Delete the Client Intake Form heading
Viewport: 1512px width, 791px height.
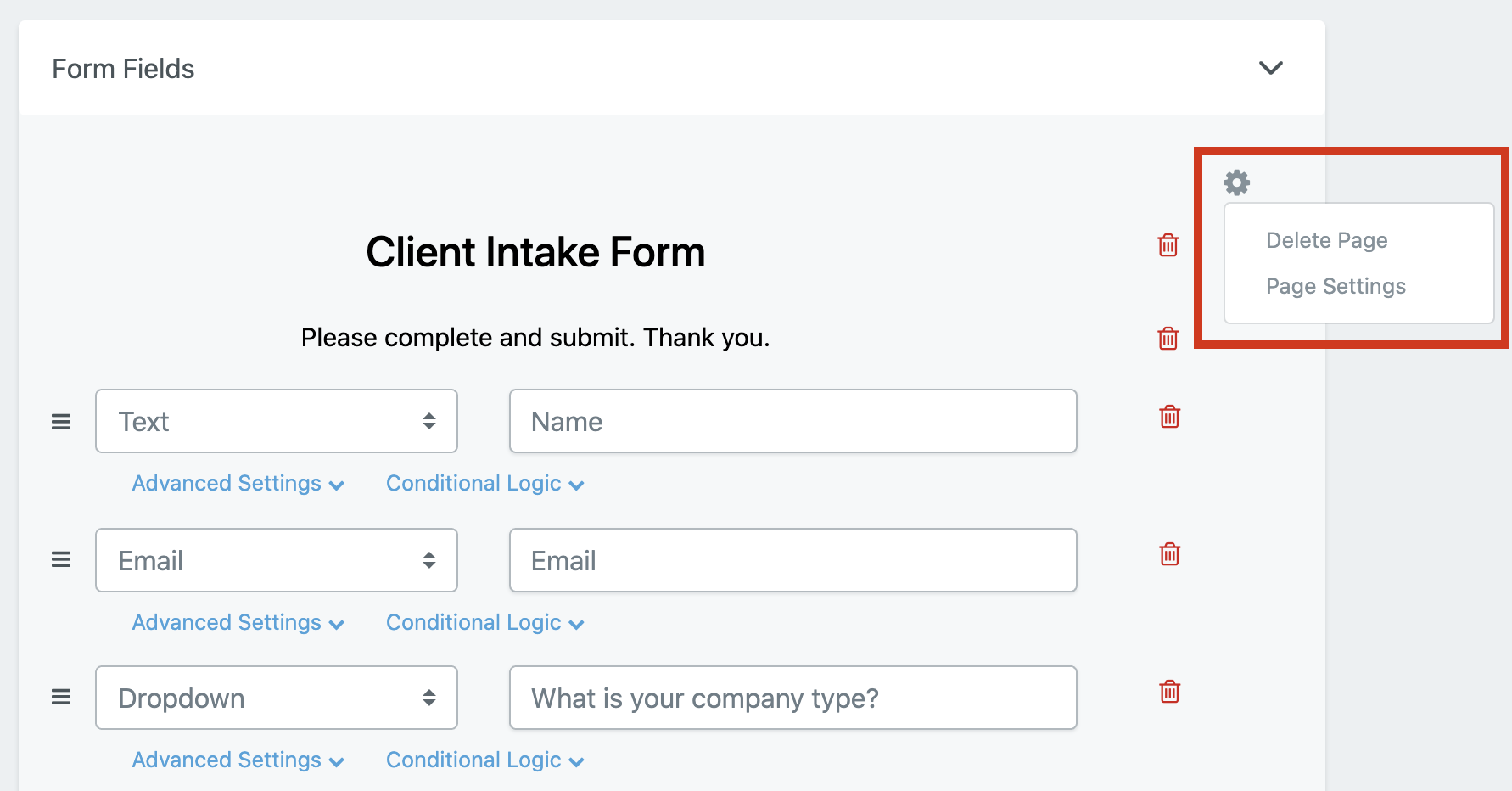click(x=1168, y=245)
